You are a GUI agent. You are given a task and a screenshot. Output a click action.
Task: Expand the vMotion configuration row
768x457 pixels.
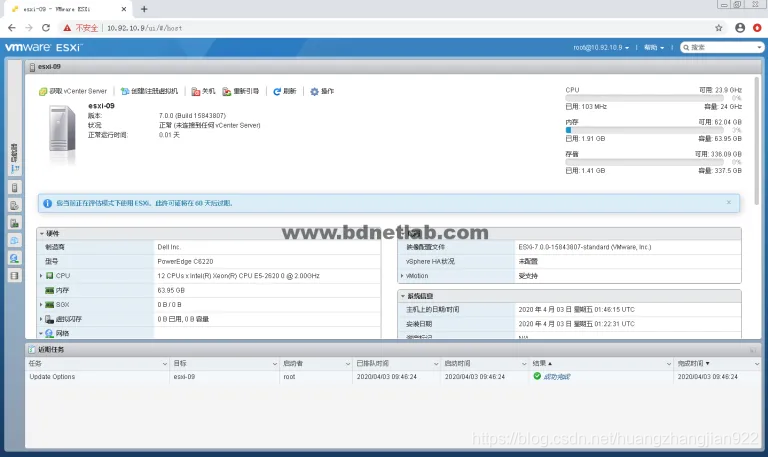(402, 276)
